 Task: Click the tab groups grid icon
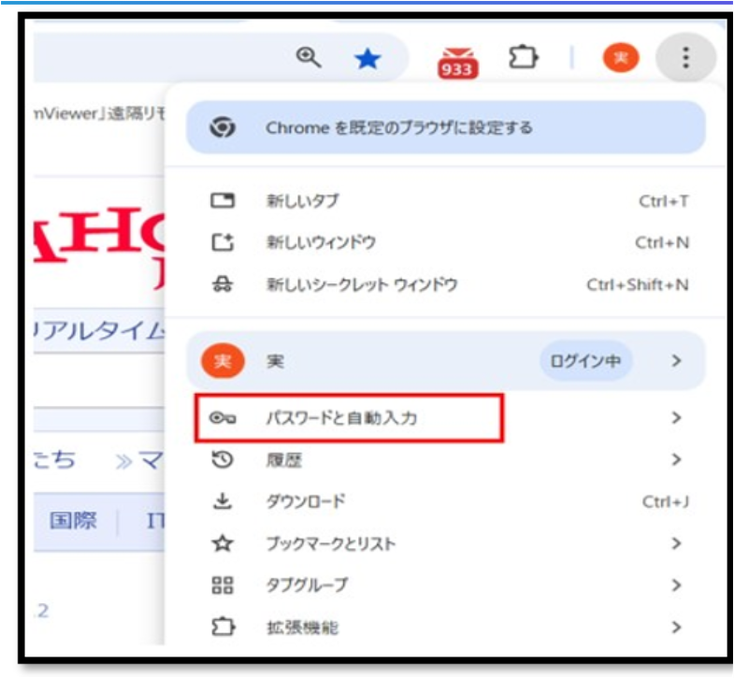[x=222, y=585]
